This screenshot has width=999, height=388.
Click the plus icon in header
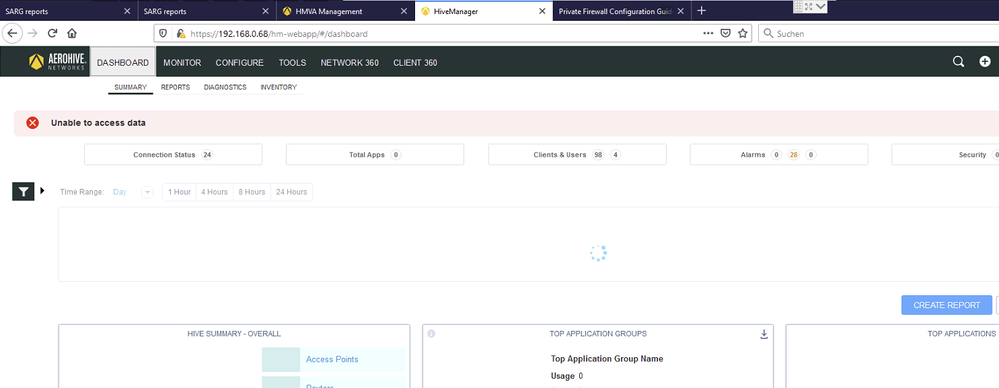pos(985,62)
